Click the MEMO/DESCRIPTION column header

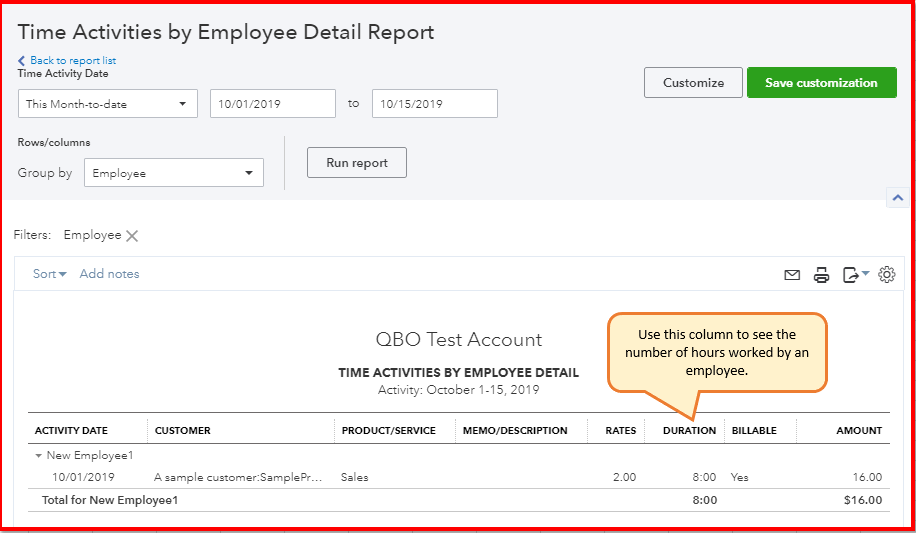[x=515, y=430]
